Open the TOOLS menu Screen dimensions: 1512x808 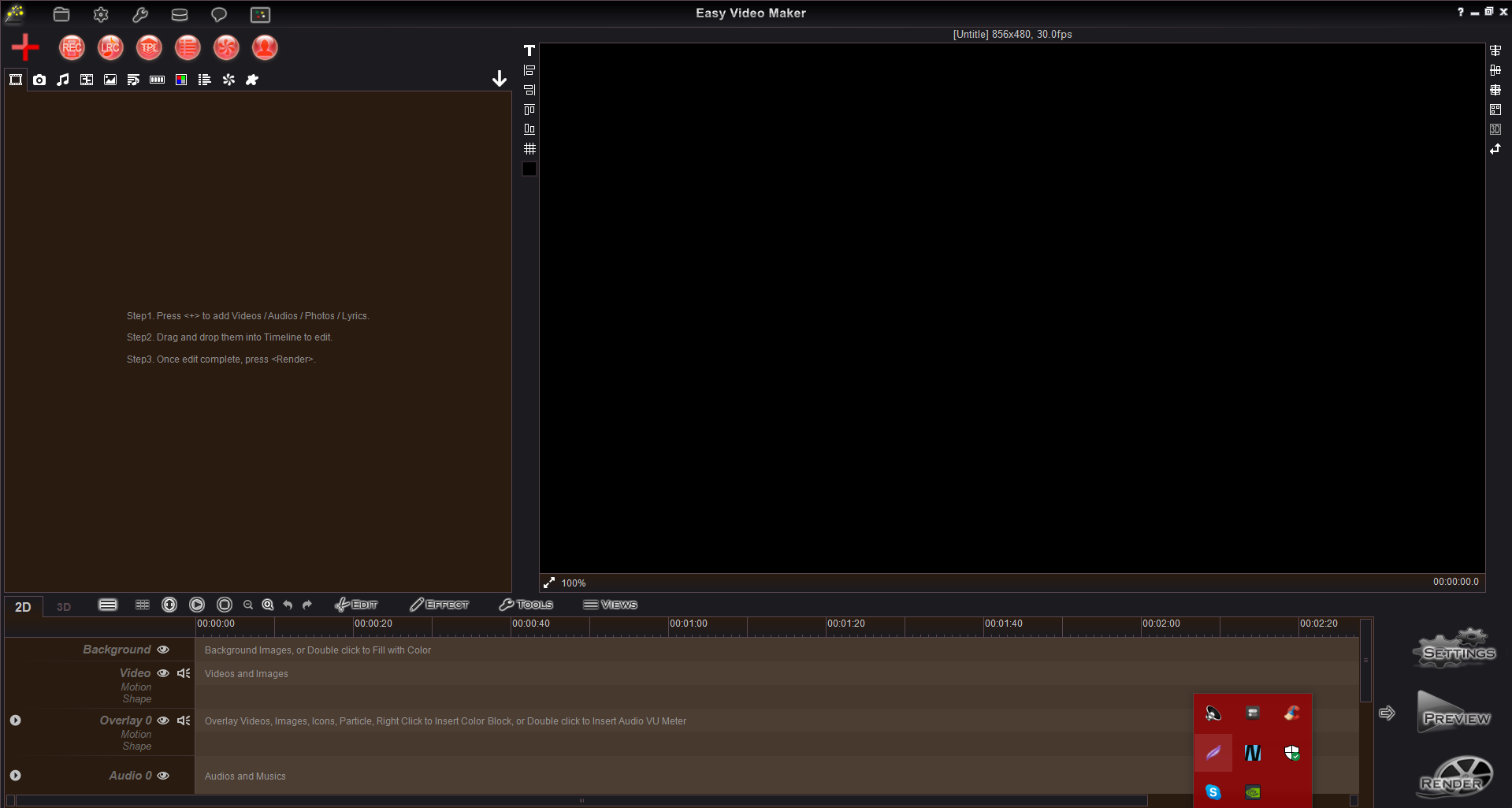(x=526, y=605)
